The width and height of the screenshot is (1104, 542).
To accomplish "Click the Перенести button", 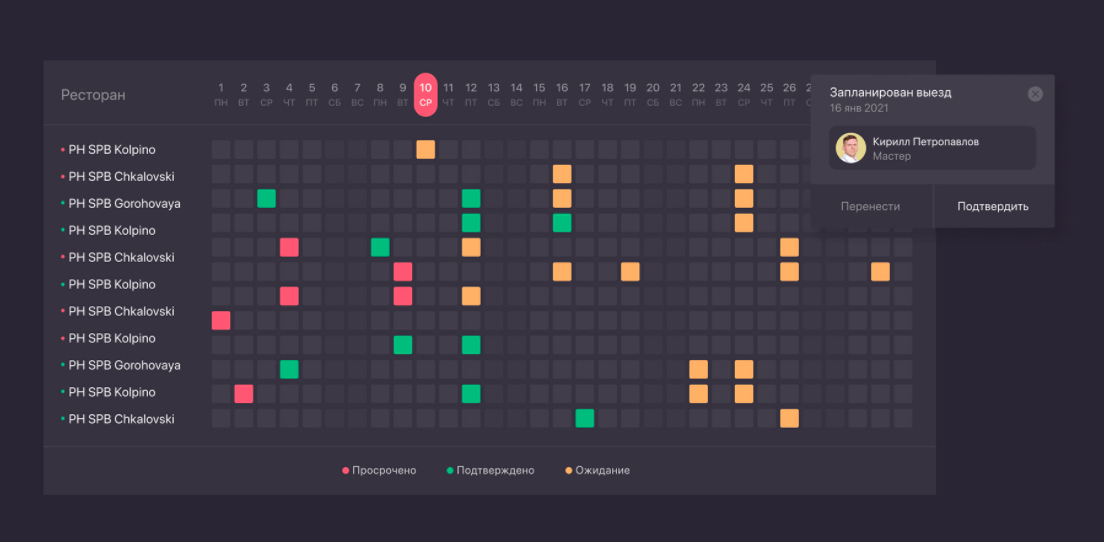I will tap(870, 206).
